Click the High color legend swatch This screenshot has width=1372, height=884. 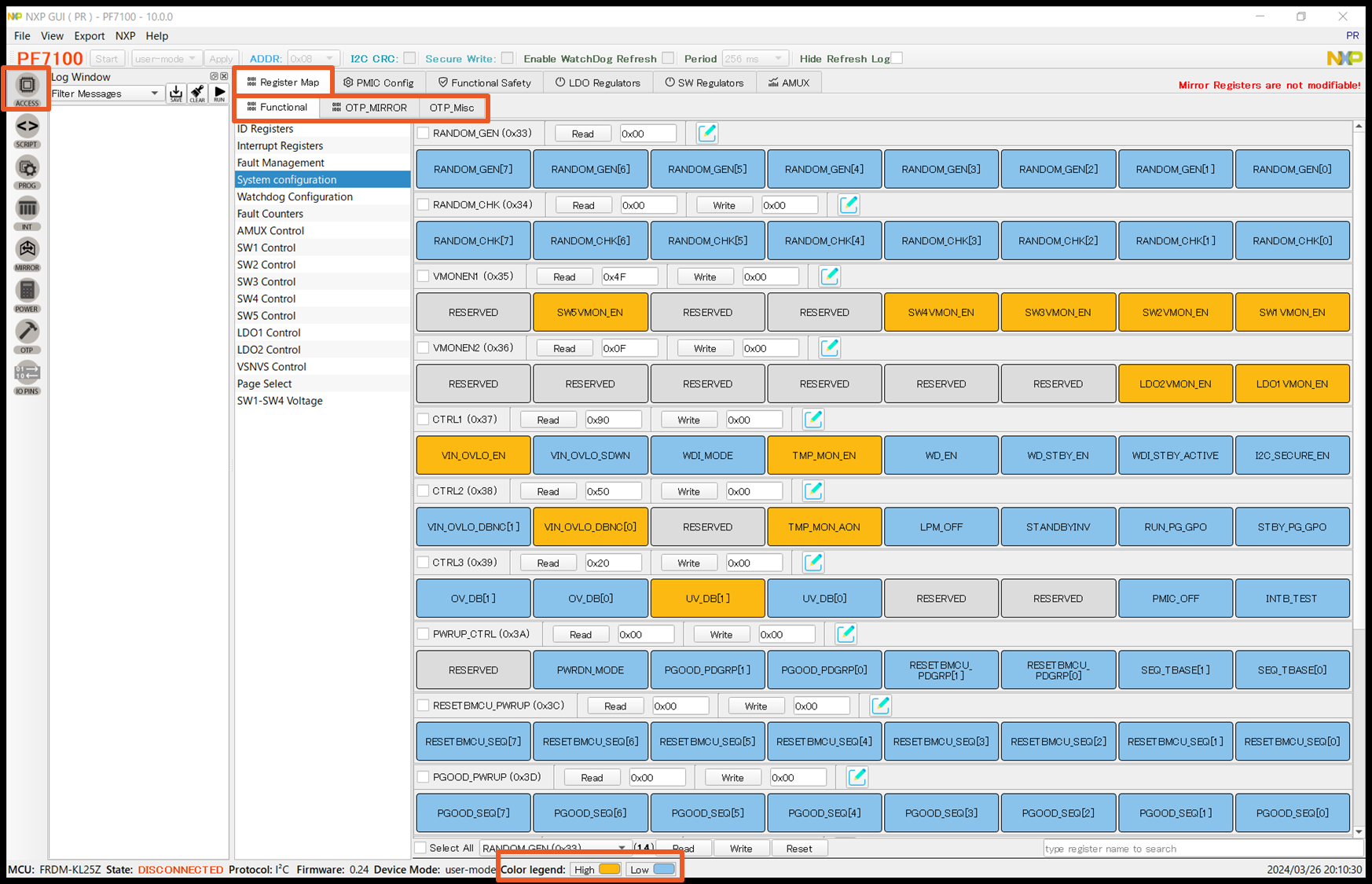[x=609, y=869]
